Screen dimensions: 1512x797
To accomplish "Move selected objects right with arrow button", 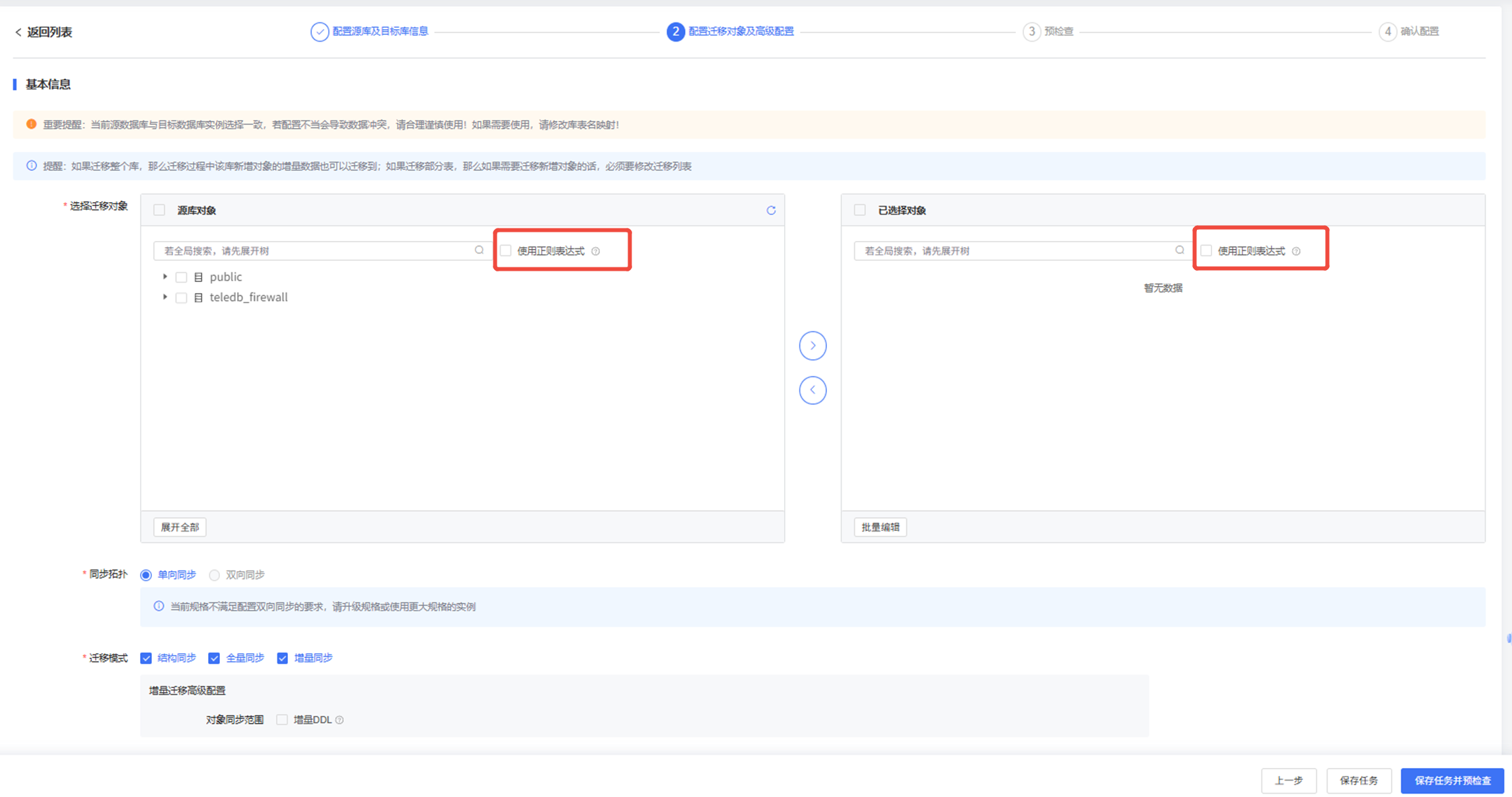I will tap(812, 346).
